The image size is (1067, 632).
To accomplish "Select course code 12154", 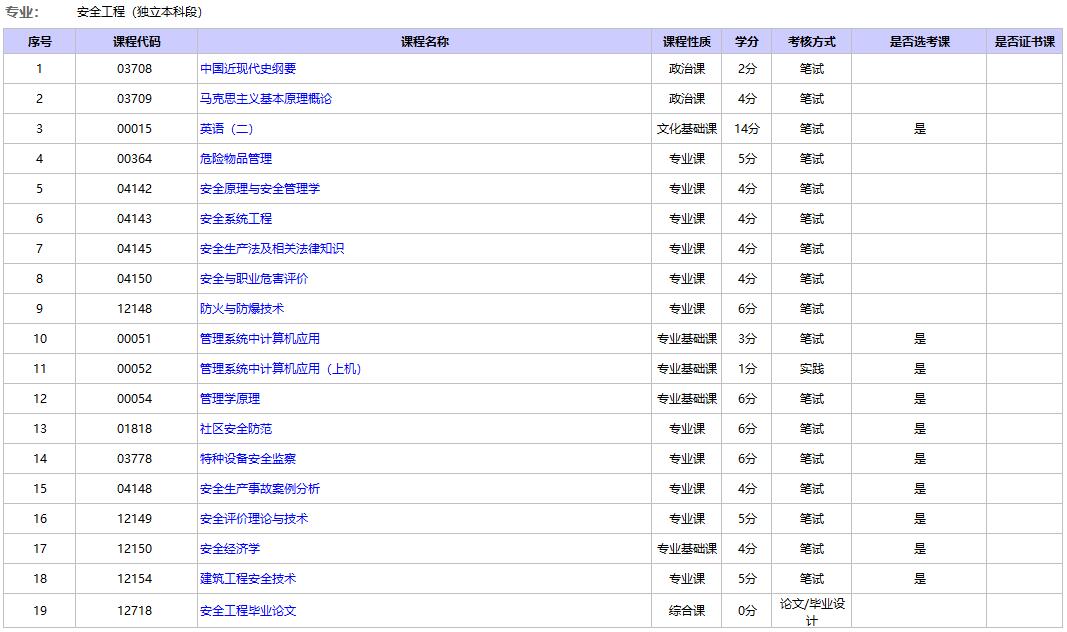I will click(135, 578).
